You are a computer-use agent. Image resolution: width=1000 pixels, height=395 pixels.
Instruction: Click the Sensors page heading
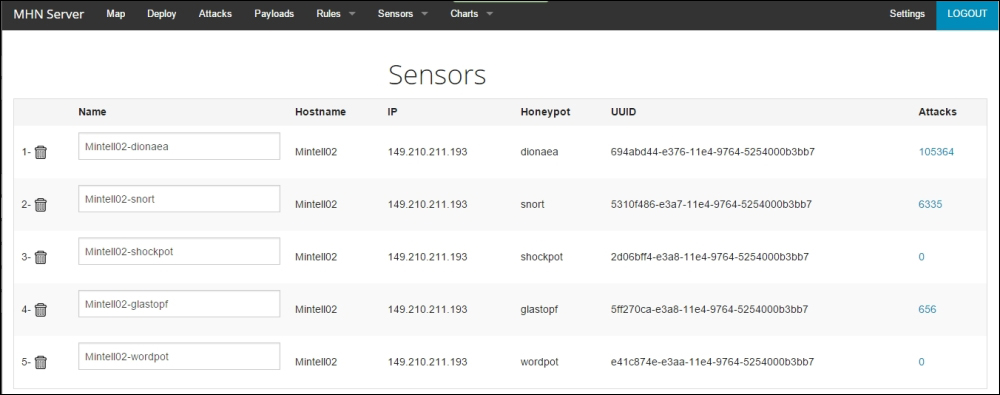click(438, 75)
